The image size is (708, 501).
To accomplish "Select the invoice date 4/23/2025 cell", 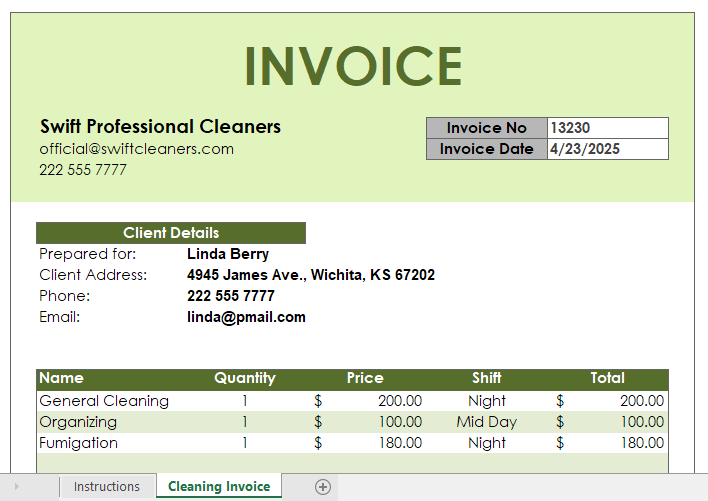I will 608,149.
